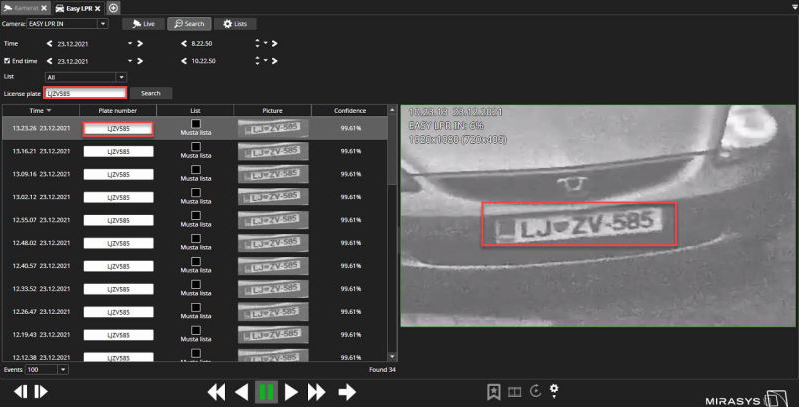Sort results by Confidence column header
Image resolution: width=799 pixels, height=407 pixels.
click(350, 110)
